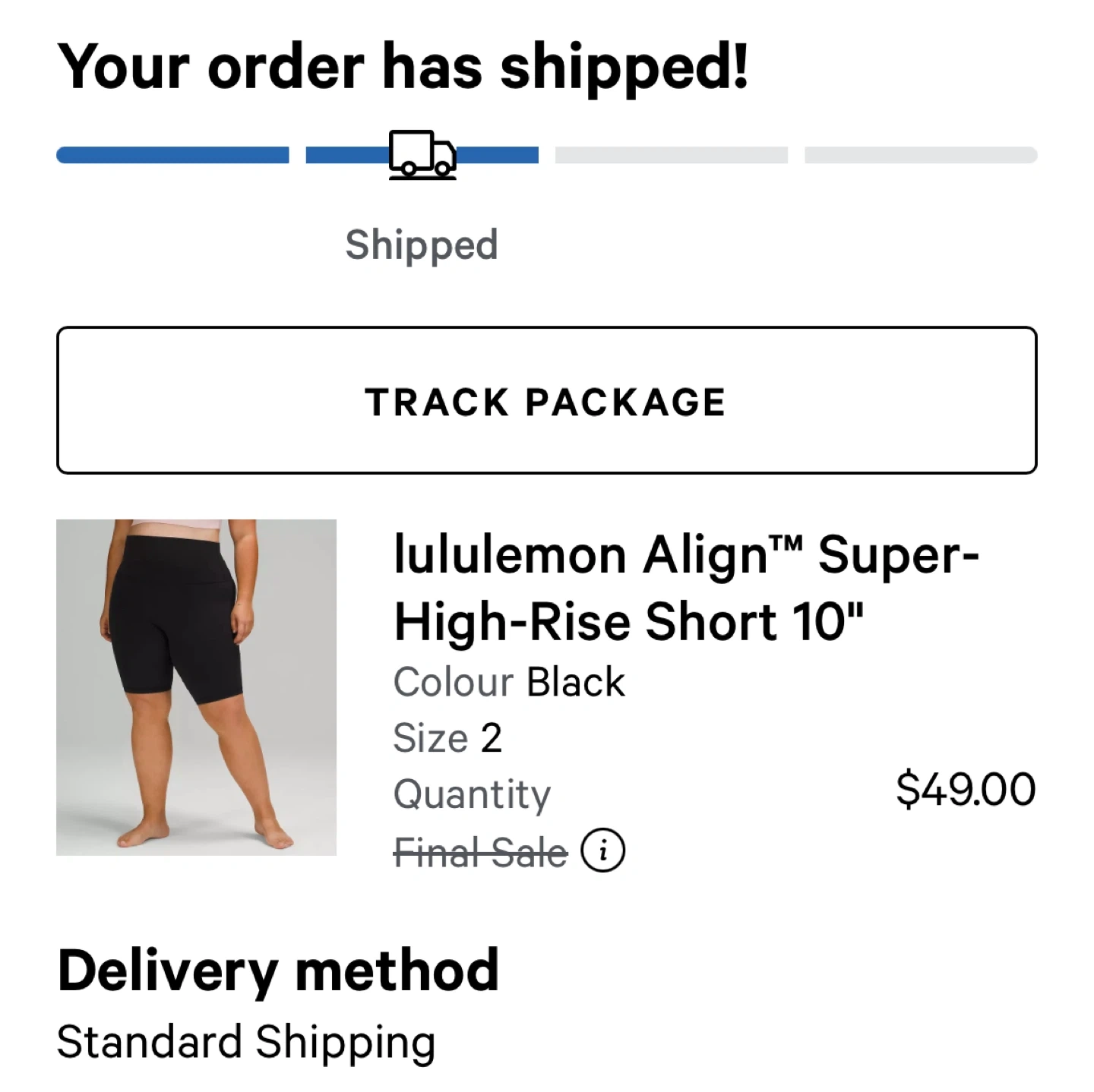Screen dimensions: 1094x1092
Task: Click the first blue progress segment
Action: click(x=172, y=155)
